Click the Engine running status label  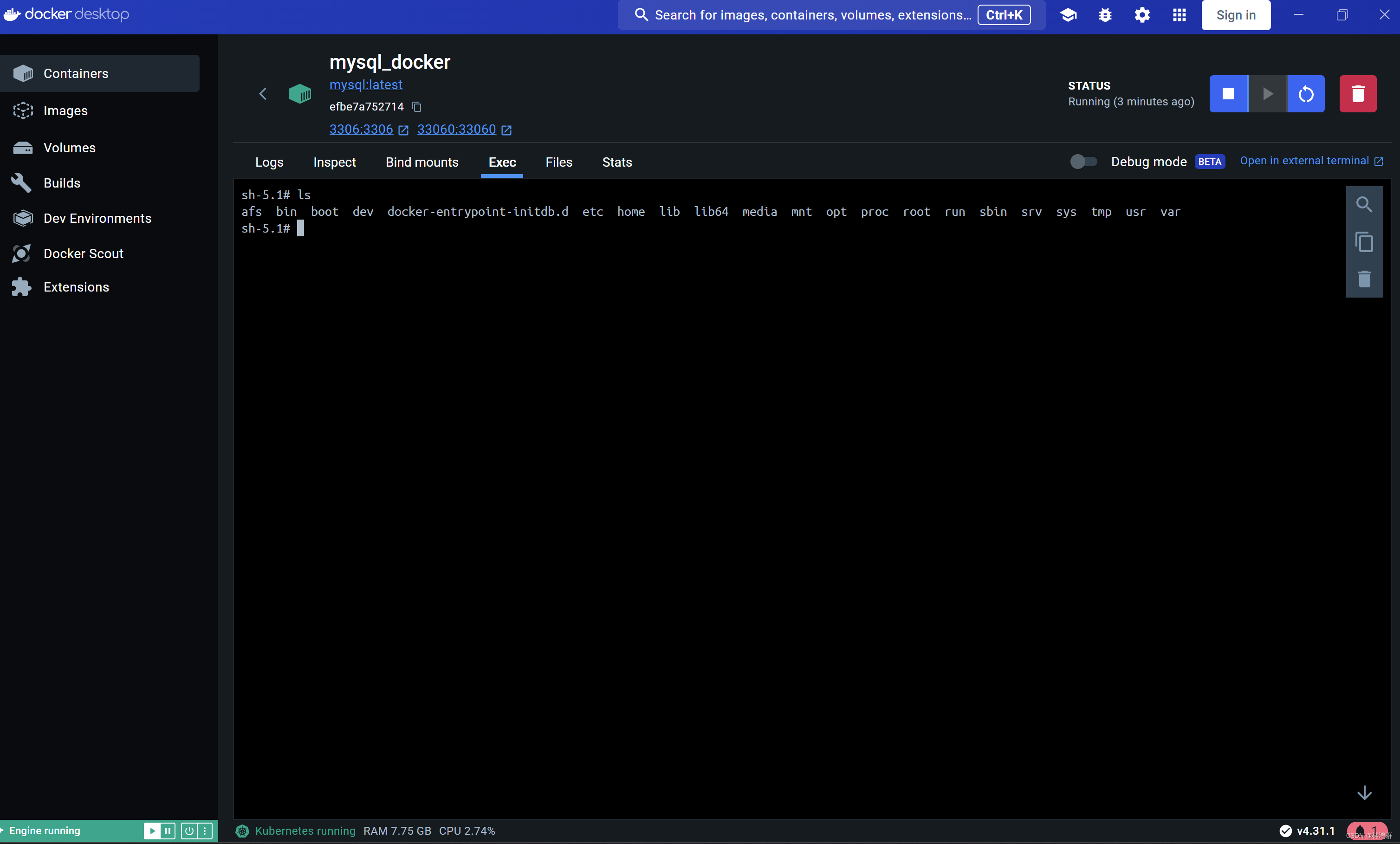pos(45,831)
